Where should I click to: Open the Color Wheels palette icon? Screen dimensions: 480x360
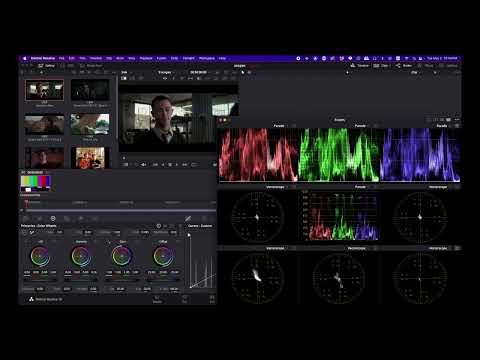53,218
